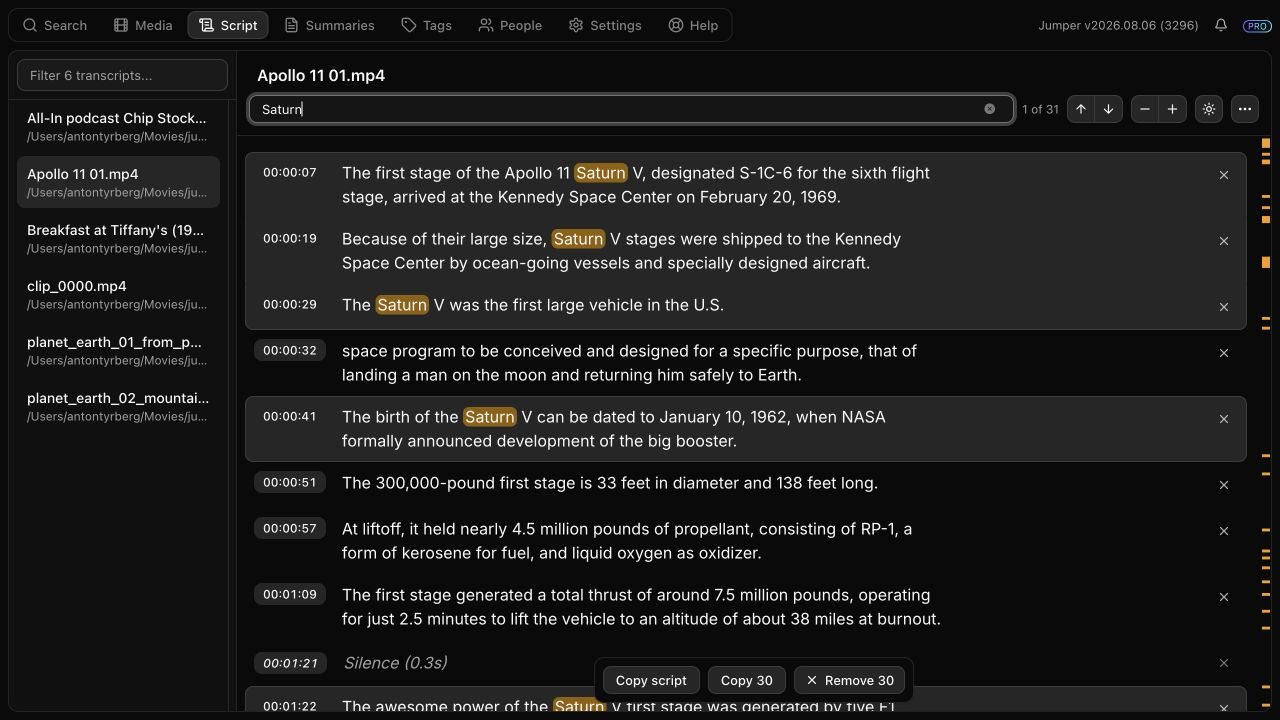Click the line about 300,000-pound first stage
The width and height of the screenshot is (1280, 720).
[610, 483]
